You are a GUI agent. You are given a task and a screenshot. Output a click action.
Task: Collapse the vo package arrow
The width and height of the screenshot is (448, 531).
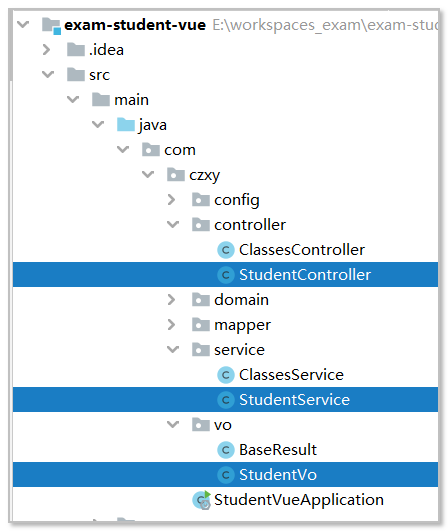pos(173,425)
